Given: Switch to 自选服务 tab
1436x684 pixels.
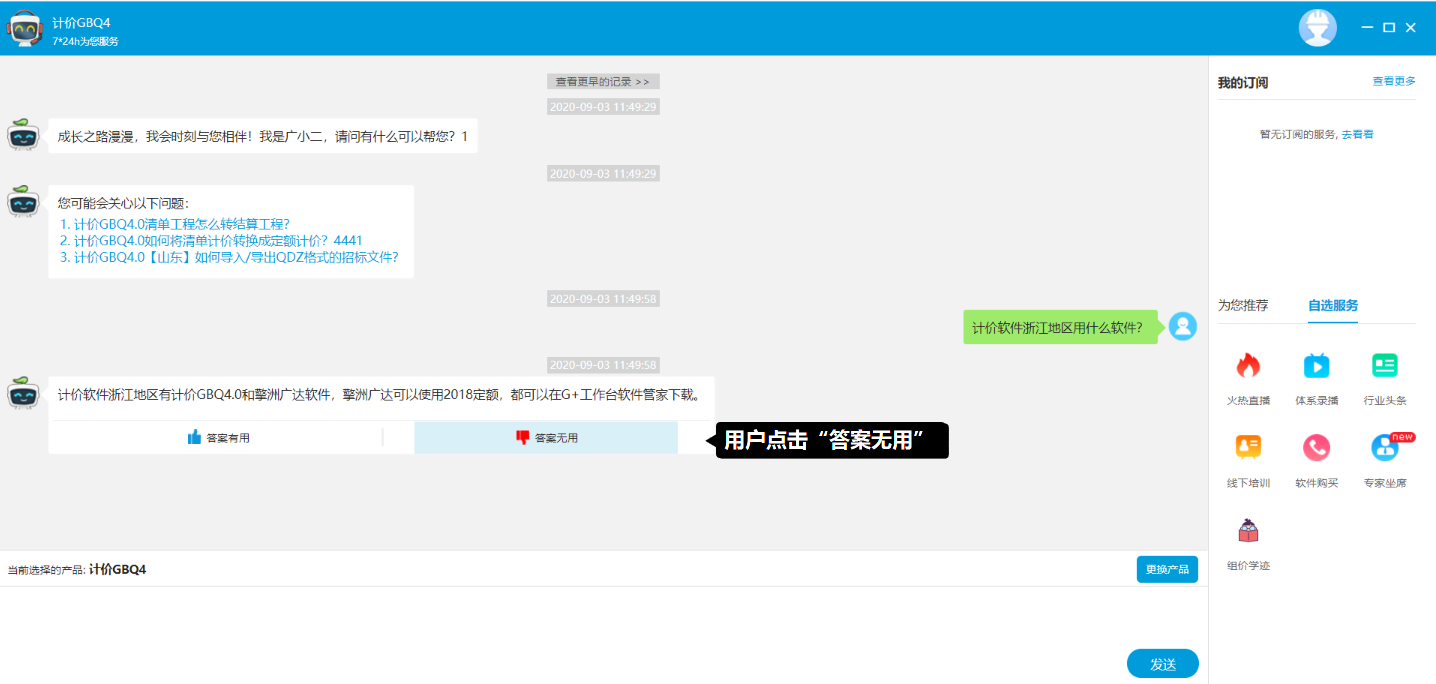Looking at the screenshot, I should click(1332, 306).
